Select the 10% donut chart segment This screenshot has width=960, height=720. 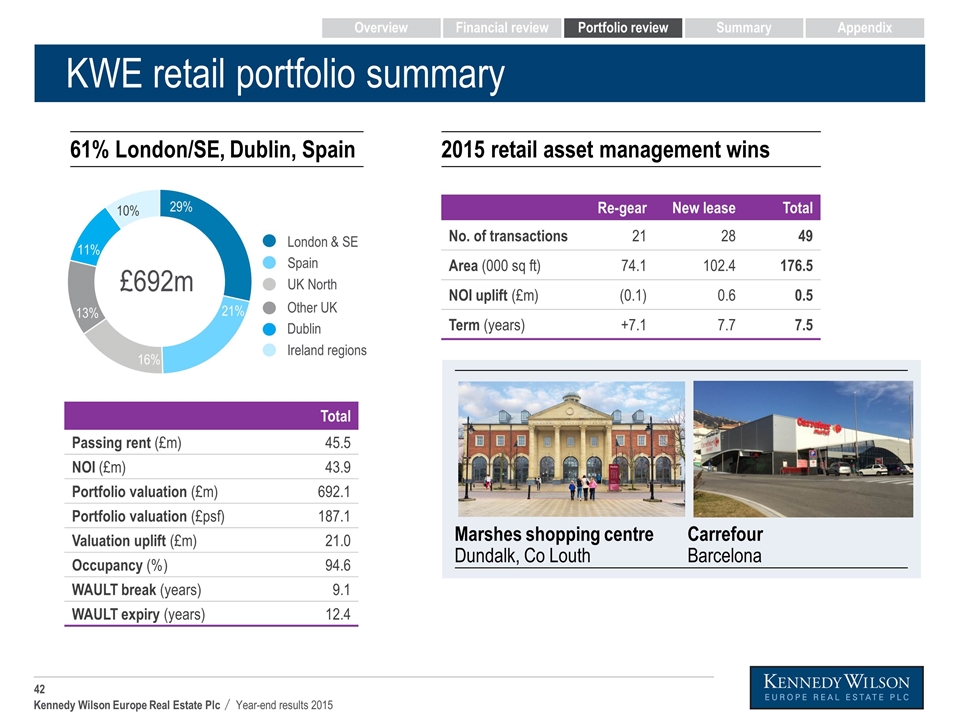[x=135, y=207]
